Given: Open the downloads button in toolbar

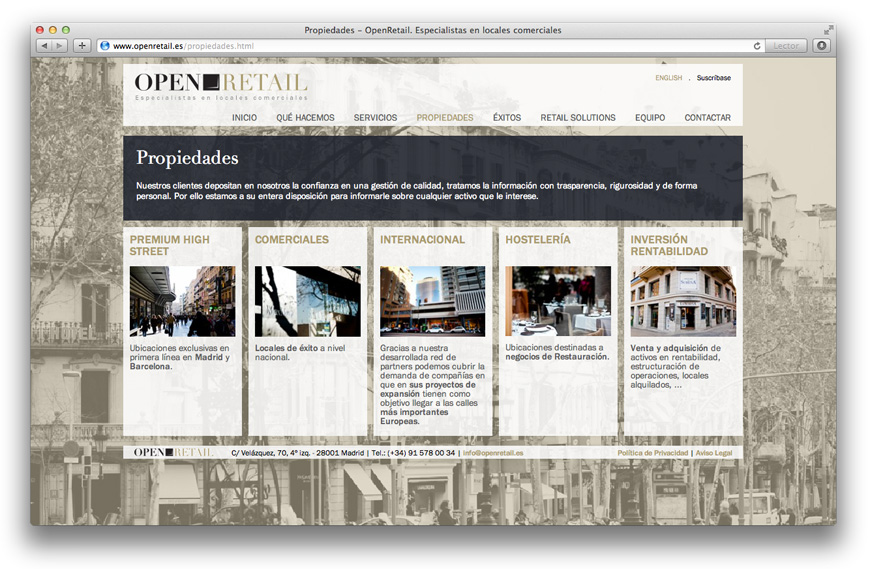Looking at the screenshot, I should (x=822, y=46).
